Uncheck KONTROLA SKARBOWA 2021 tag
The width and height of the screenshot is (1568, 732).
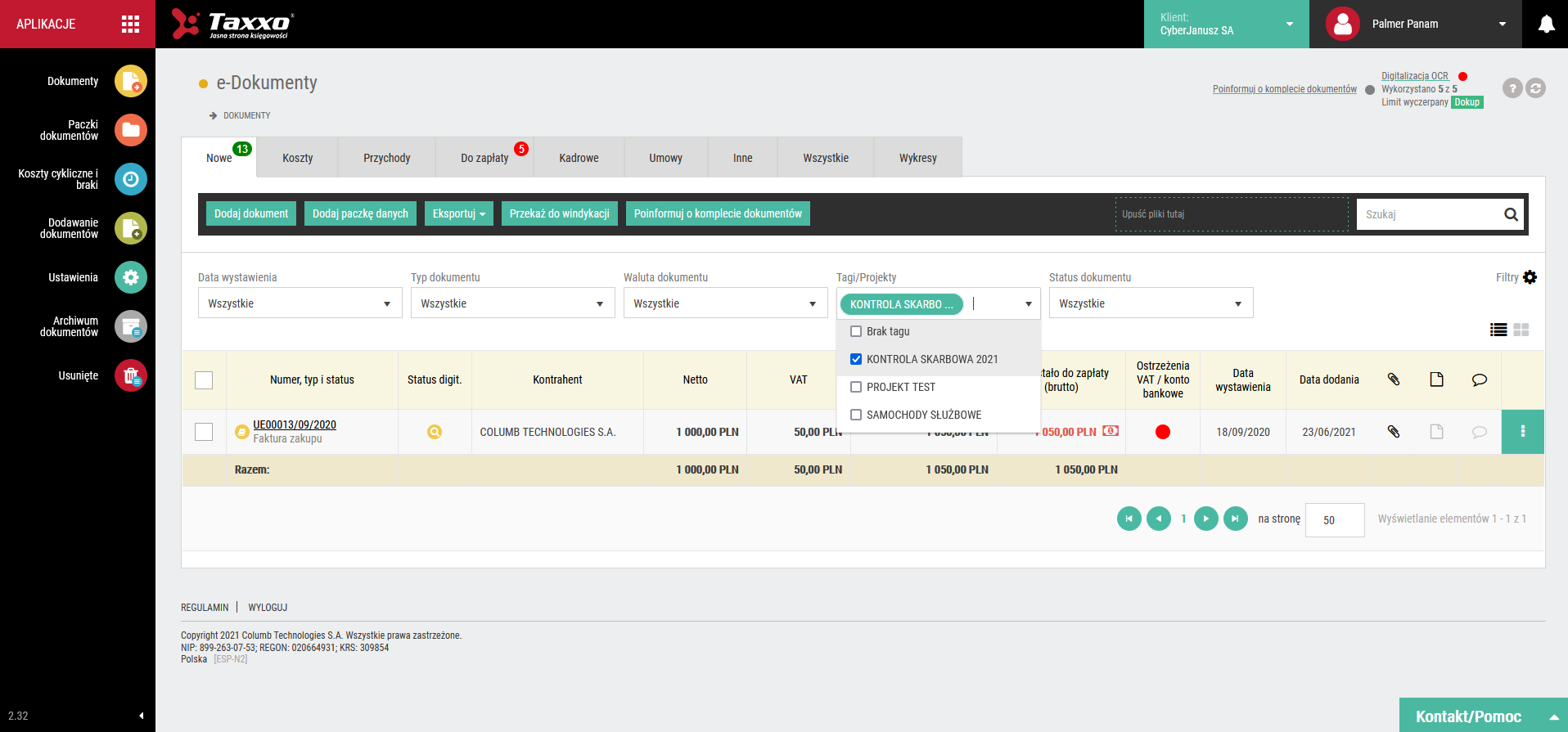856,359
